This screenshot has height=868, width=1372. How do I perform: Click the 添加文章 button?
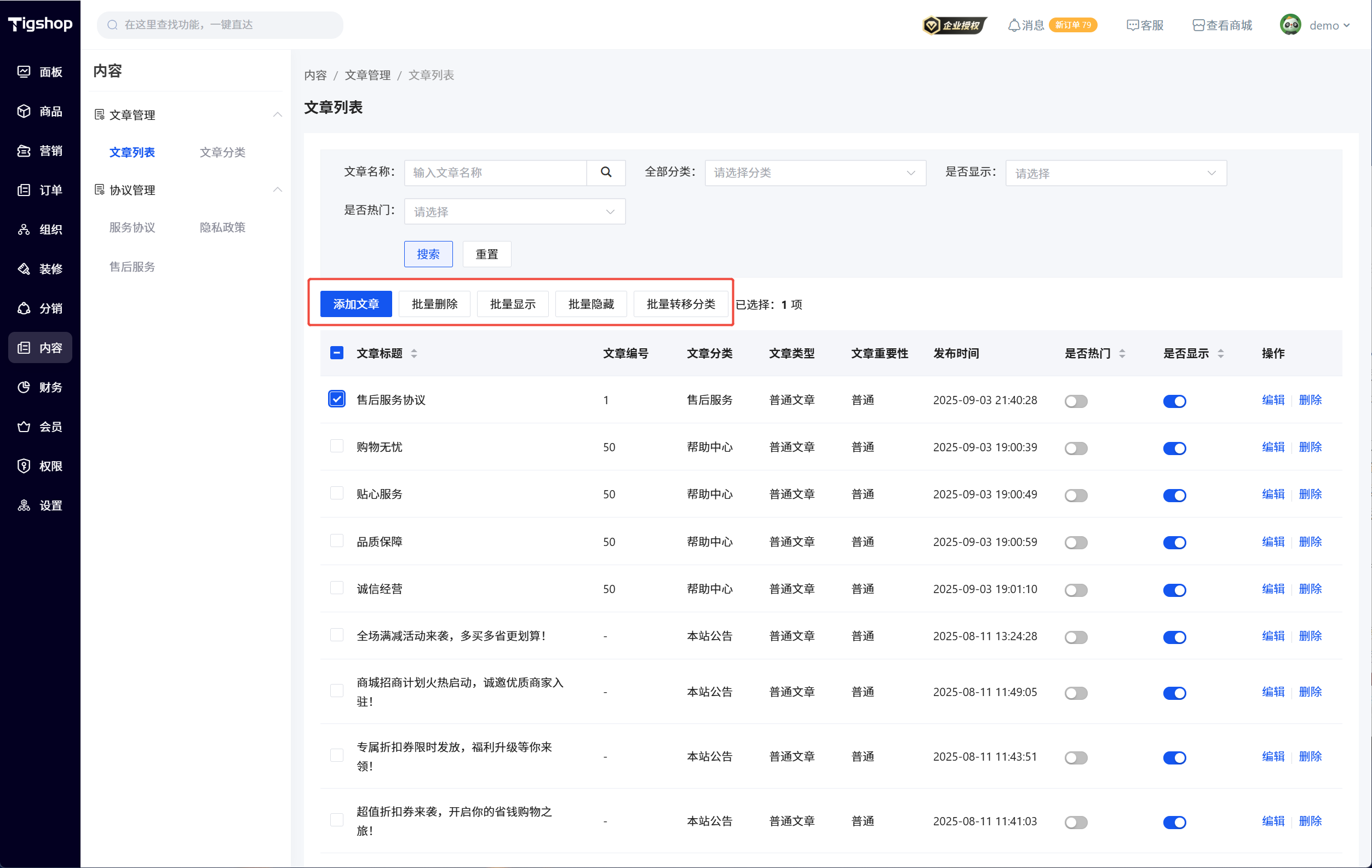(355, 304)
